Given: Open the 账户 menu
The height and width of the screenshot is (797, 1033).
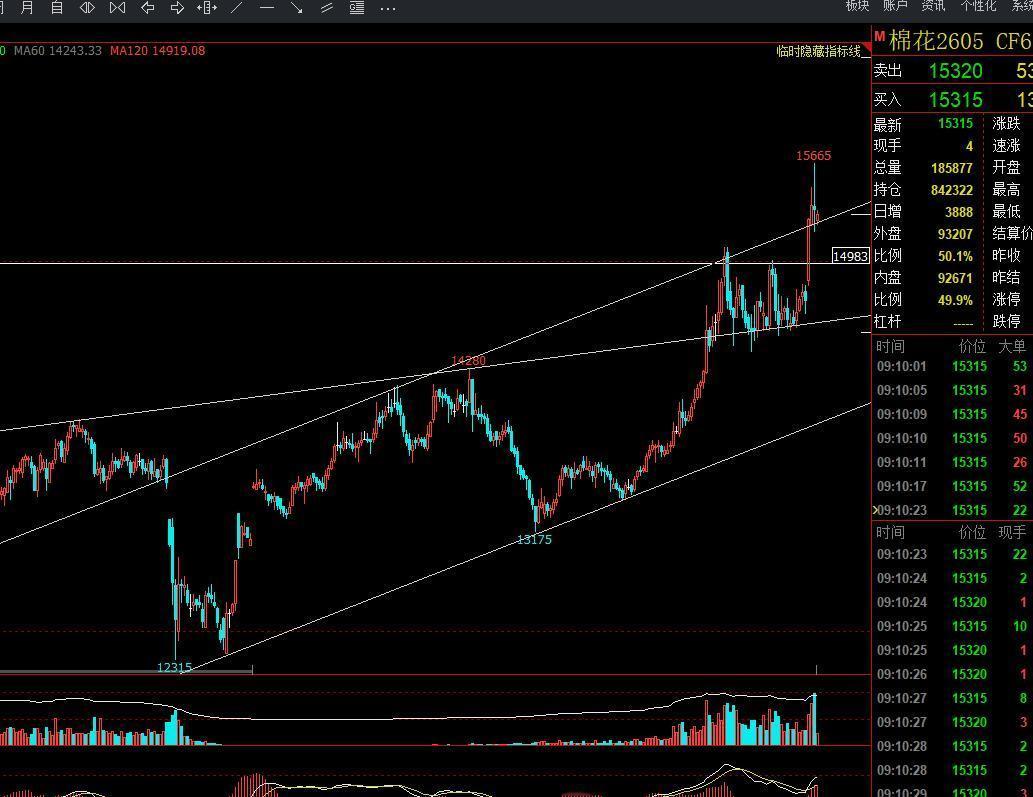Looking at the screenshot, I should pos(895,6).
